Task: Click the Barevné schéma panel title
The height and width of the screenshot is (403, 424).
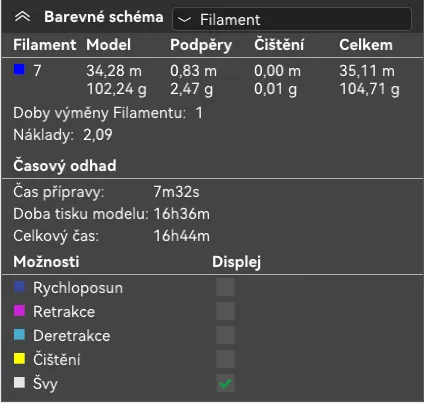Action: pyautogui.click(x=104, y=17)
